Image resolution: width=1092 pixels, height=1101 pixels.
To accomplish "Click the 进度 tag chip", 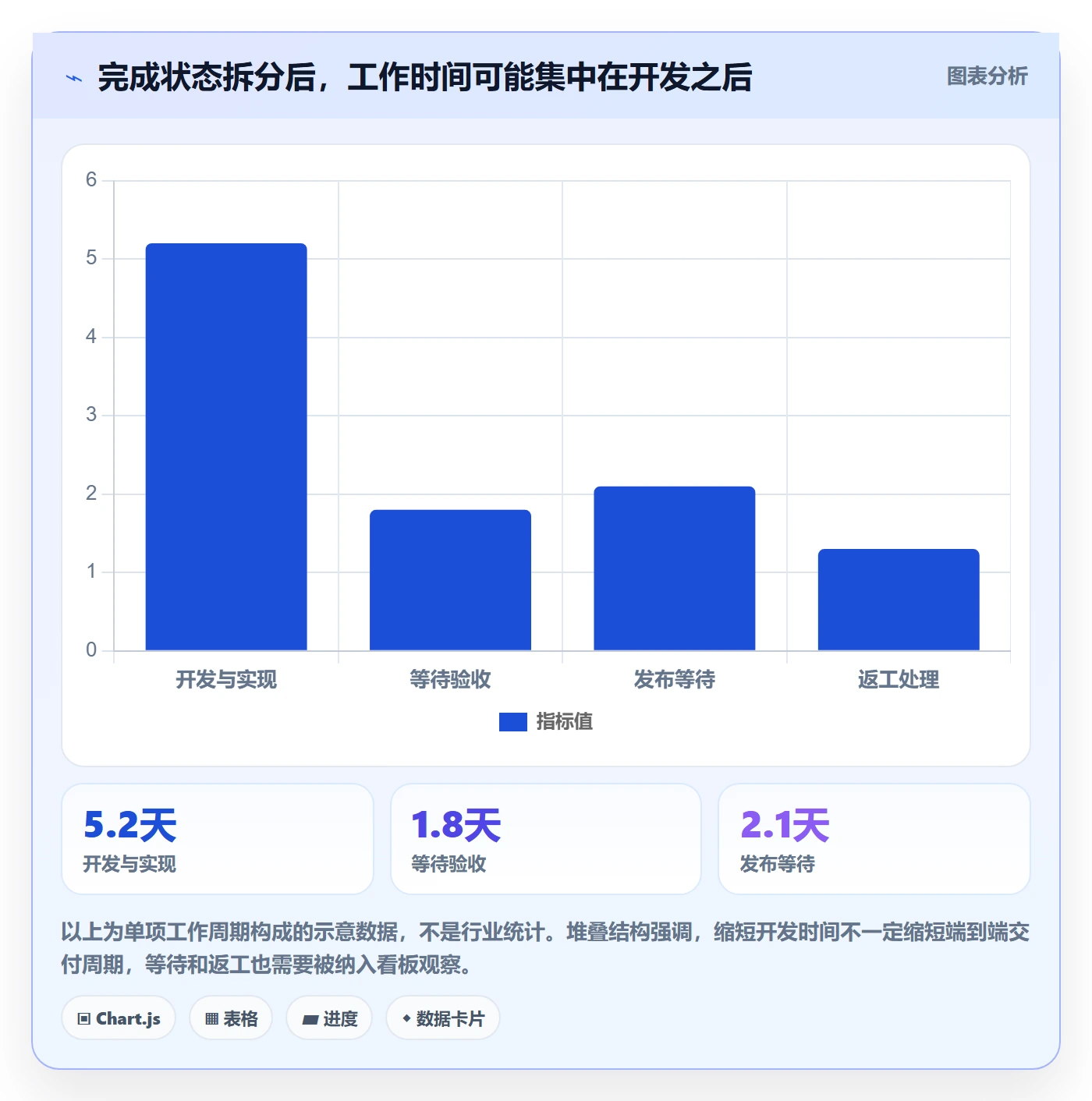I will click(329, 1018).
